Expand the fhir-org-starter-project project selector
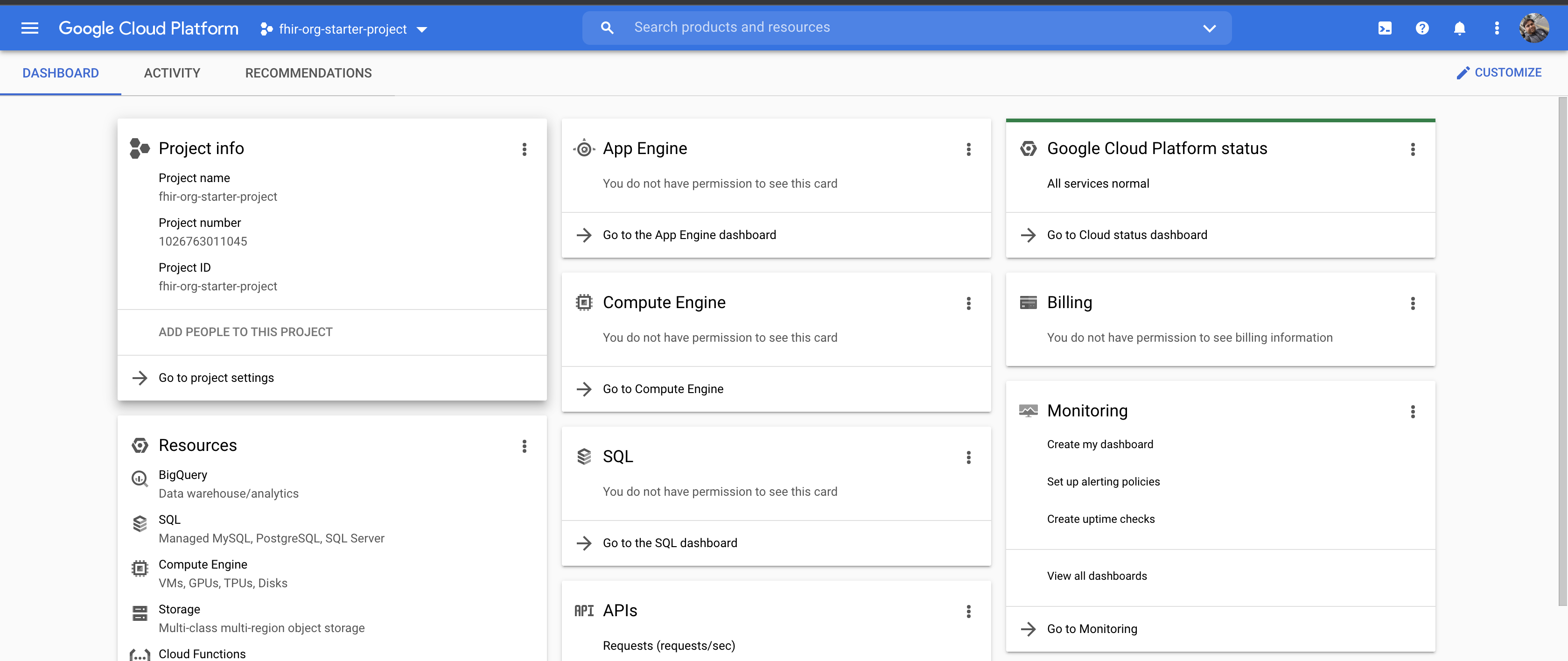The width and height of the screenshot is (1568, 661). click(343, 28)
